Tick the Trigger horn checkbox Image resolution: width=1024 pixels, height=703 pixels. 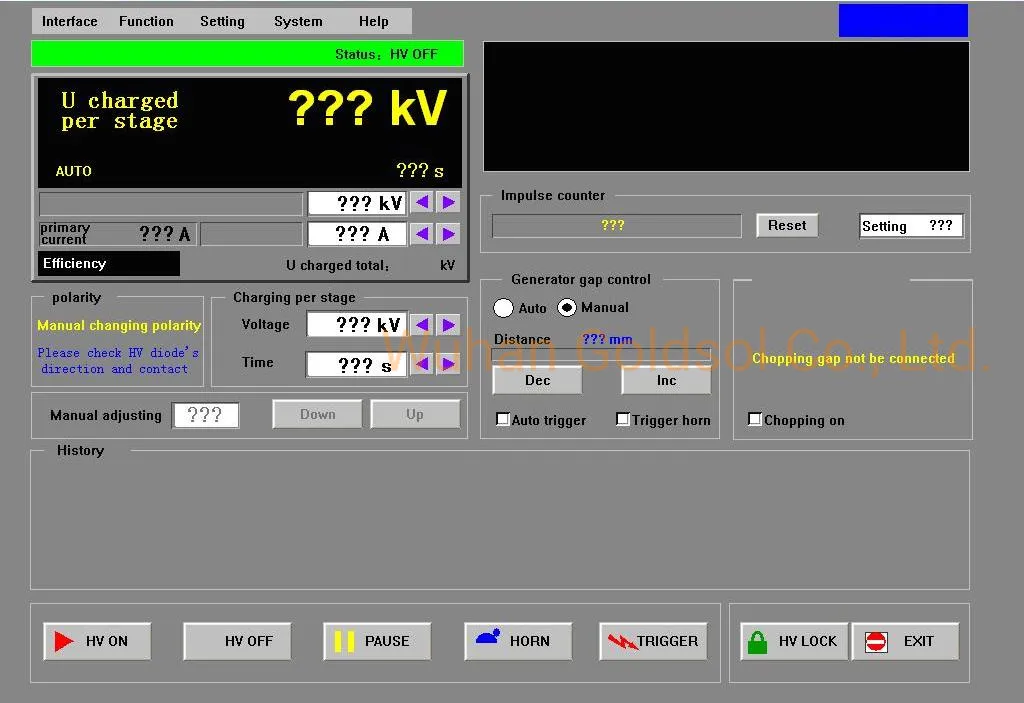623,419
